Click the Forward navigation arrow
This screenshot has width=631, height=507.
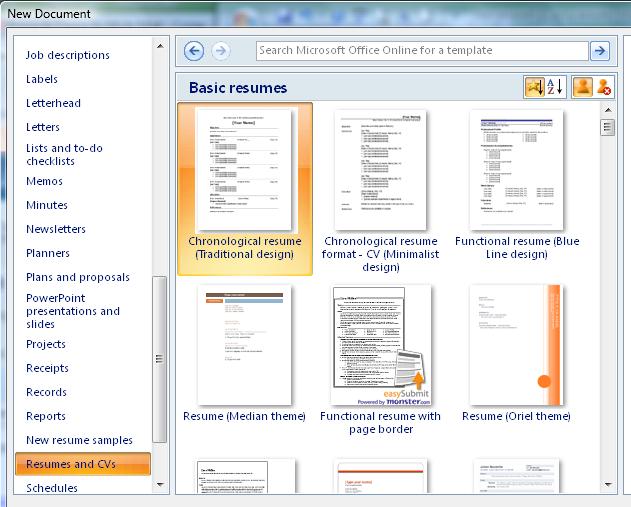click(x=220, y=51)
